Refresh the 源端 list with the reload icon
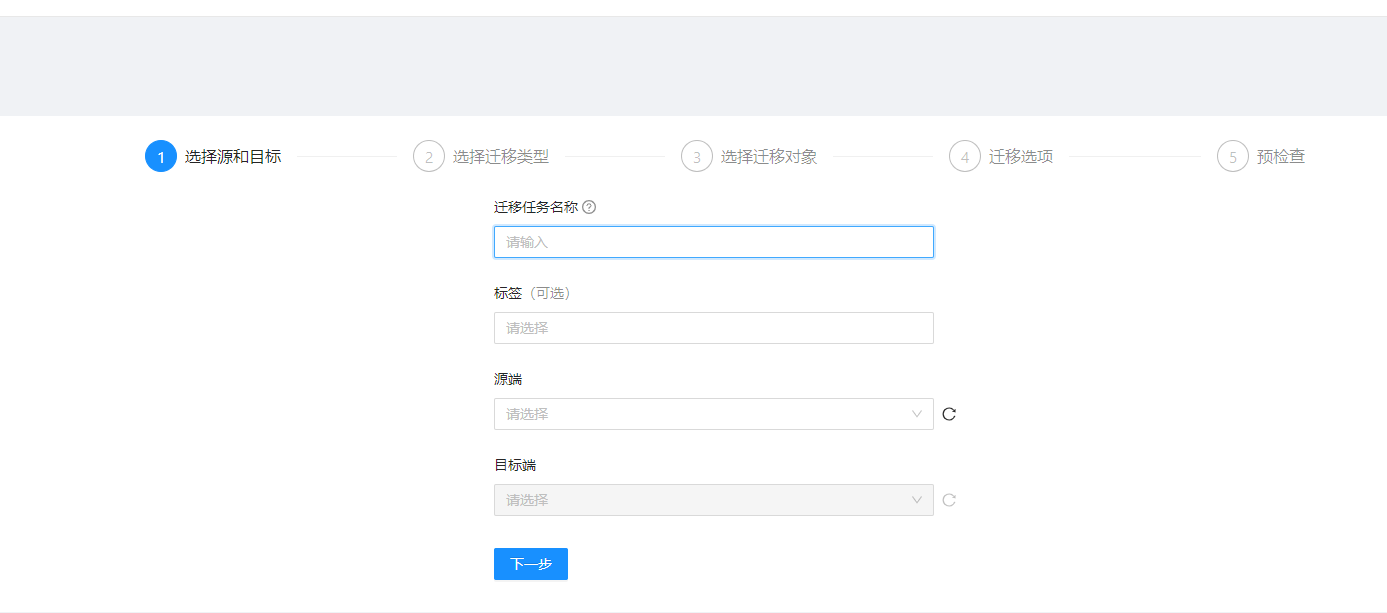Screen dimensions: 1387x613 tap(949, 414)
